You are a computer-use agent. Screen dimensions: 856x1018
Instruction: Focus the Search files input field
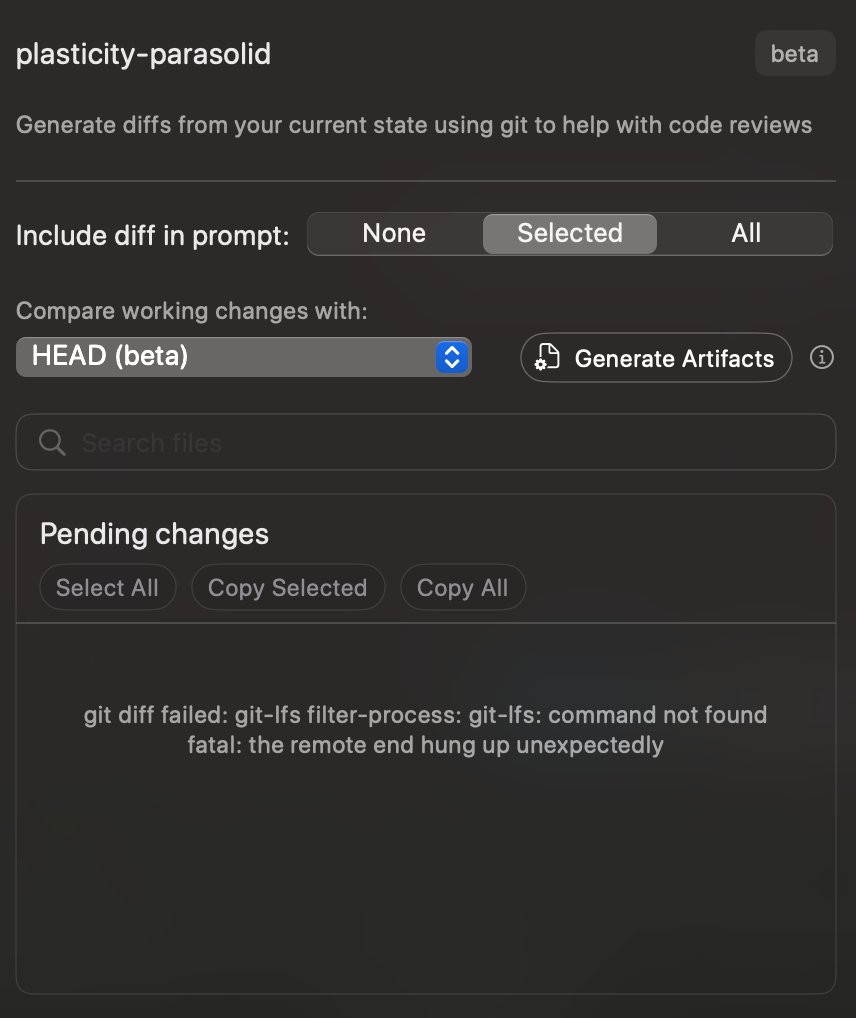coord(425,442)
